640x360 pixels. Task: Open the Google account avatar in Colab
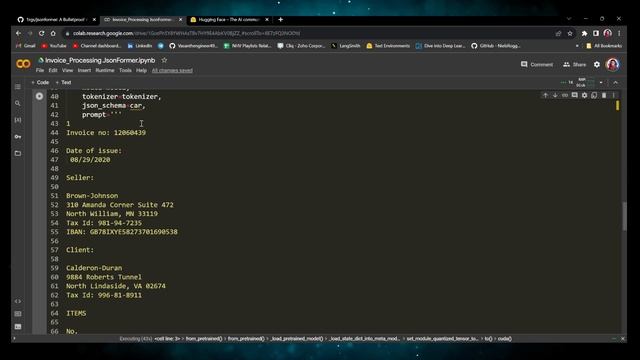pos(613,64)
